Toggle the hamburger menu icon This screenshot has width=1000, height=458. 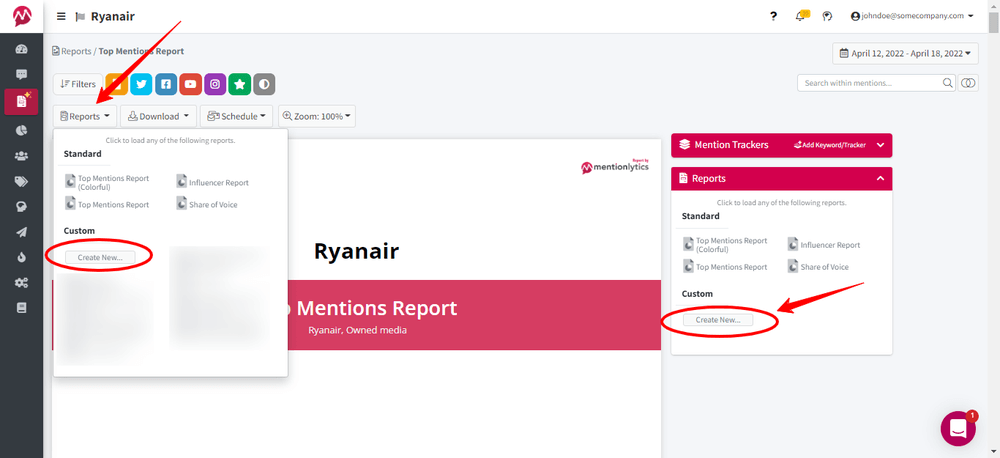[x=61, y=17]
